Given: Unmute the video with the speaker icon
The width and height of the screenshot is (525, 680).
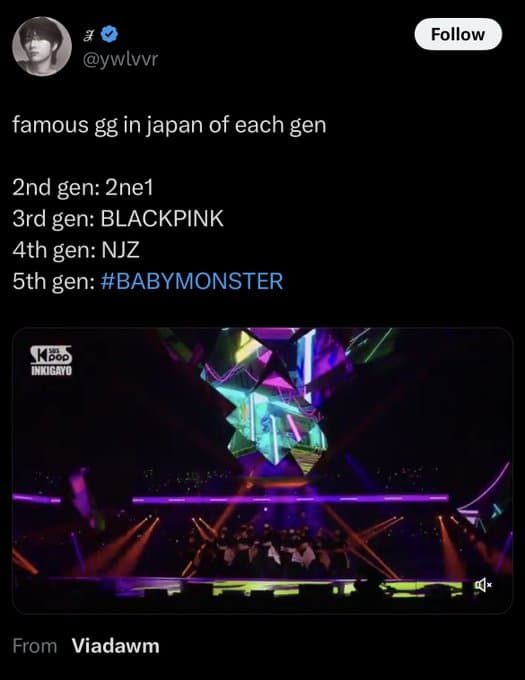Looking at the screenshot, I should coord(483,585).
